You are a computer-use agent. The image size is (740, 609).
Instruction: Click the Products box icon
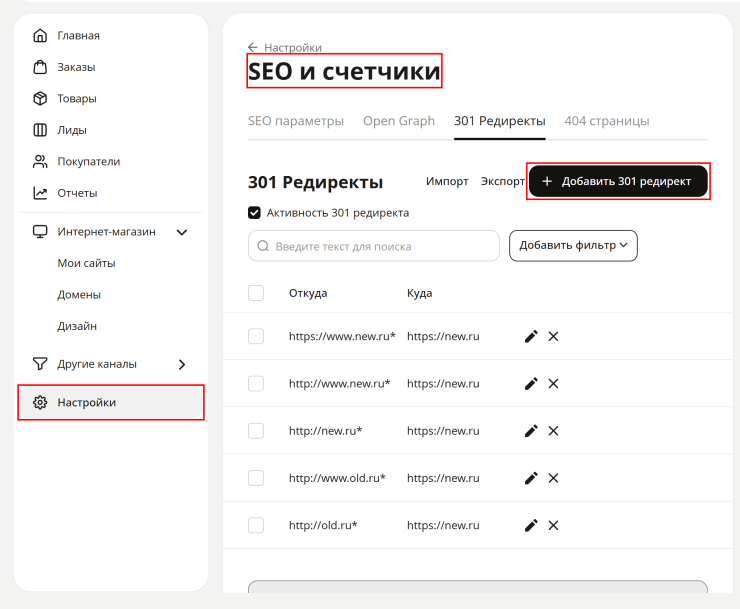[40, 98]
